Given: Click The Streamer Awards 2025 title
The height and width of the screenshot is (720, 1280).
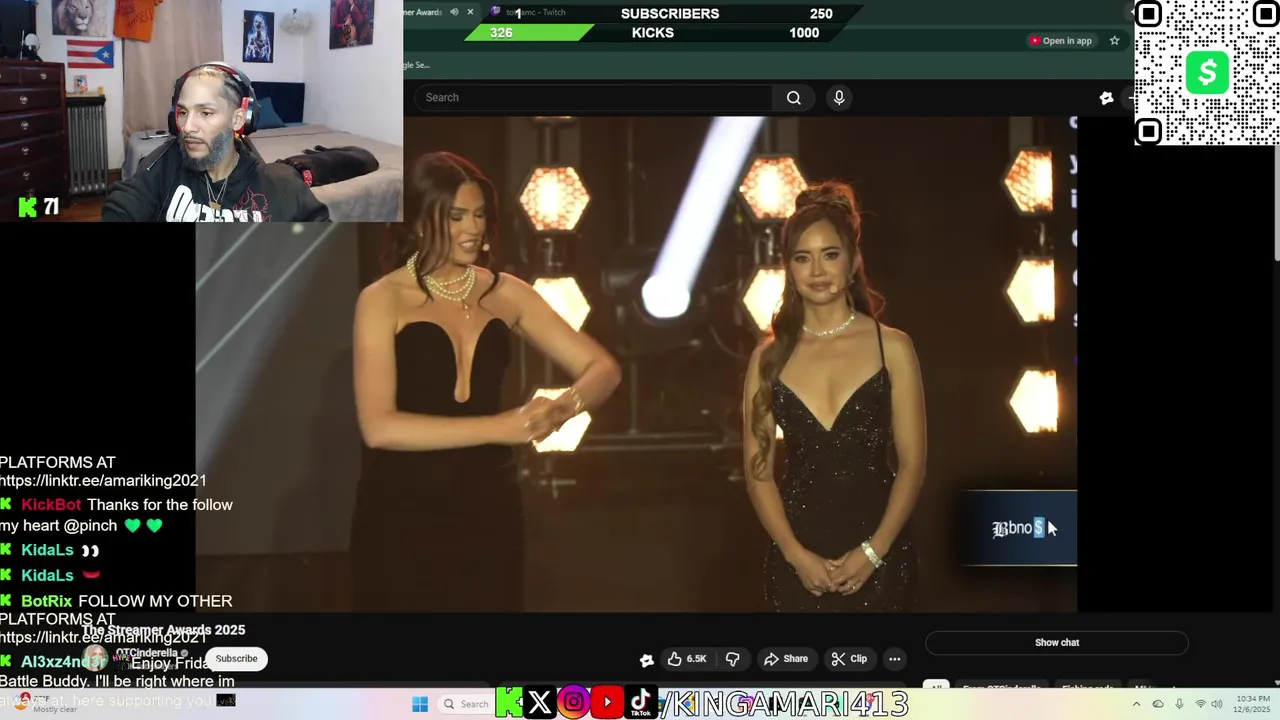Looking at the screenshot, I should (164, 630).
